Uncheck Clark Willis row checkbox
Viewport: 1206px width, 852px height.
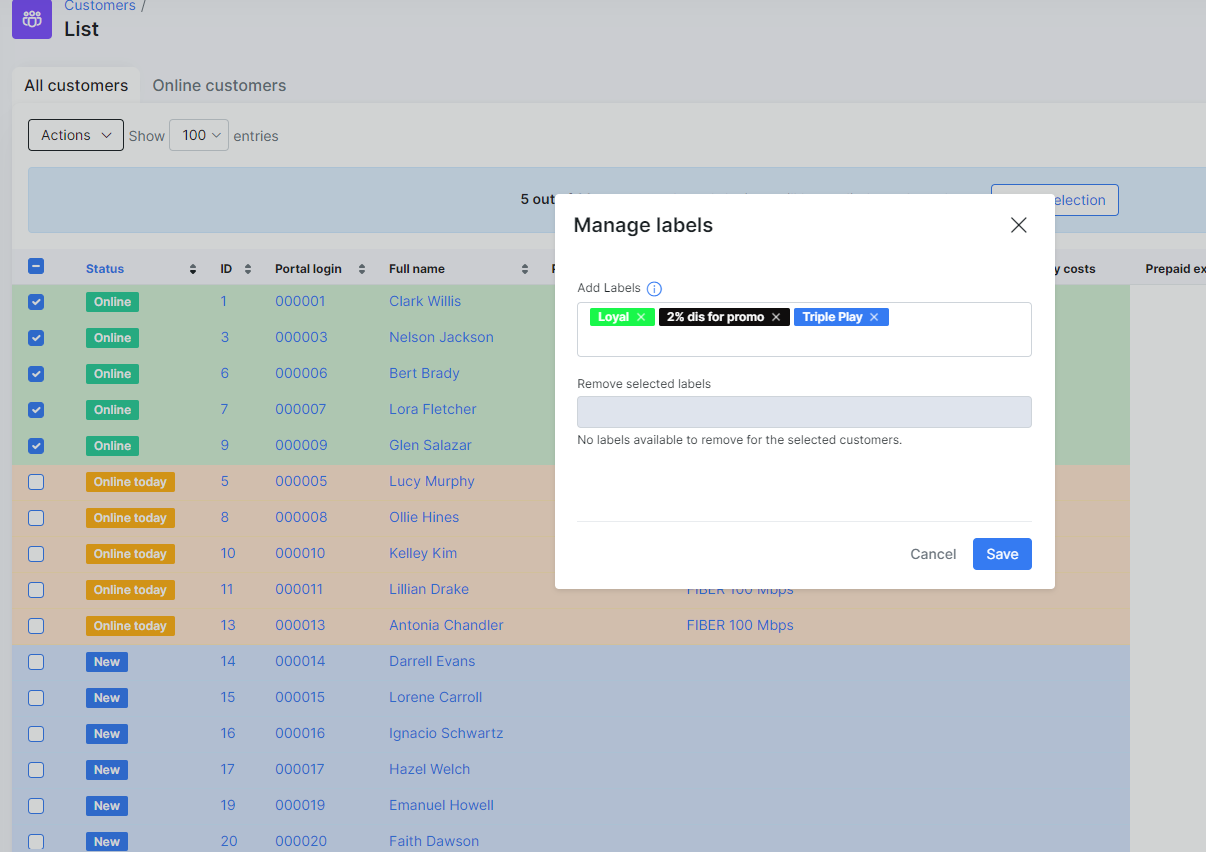(36, 302)
